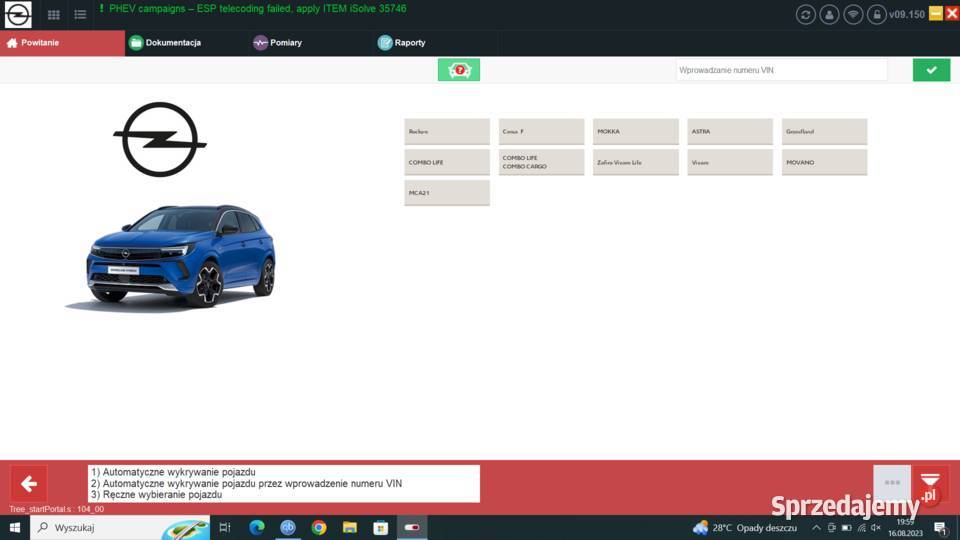
Task: Open Task View on the taskbar
Action: click(225, 527)
